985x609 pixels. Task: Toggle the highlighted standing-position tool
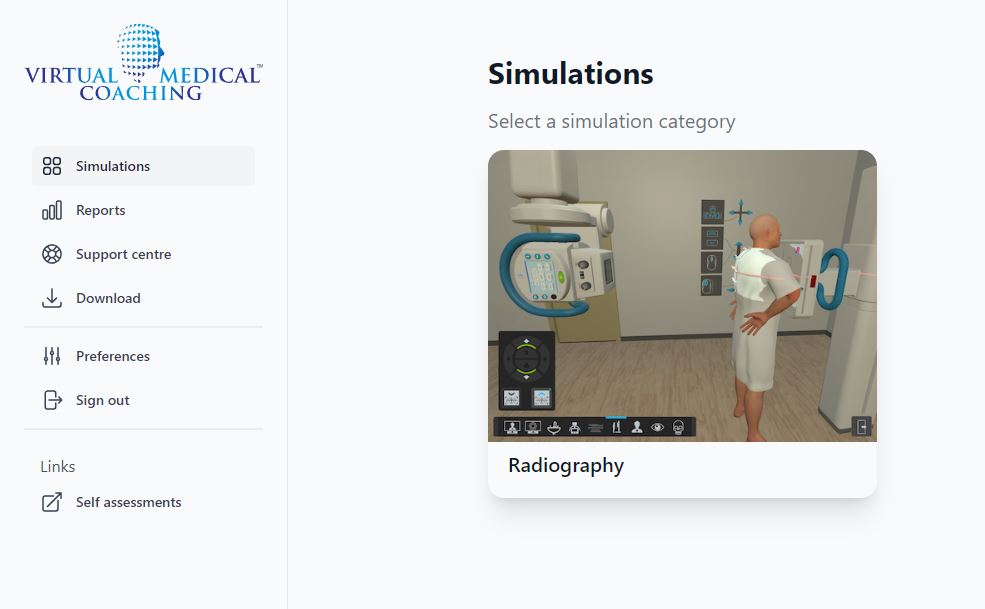tap(618, 426)
